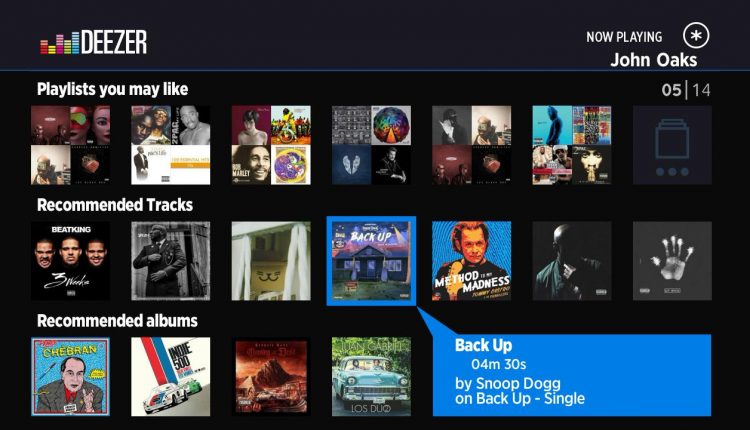The width and height of the screenshot is (750, 430).
Task: Open the Indie 500 album
Action: pyautogui.click(x=171, y=376)
